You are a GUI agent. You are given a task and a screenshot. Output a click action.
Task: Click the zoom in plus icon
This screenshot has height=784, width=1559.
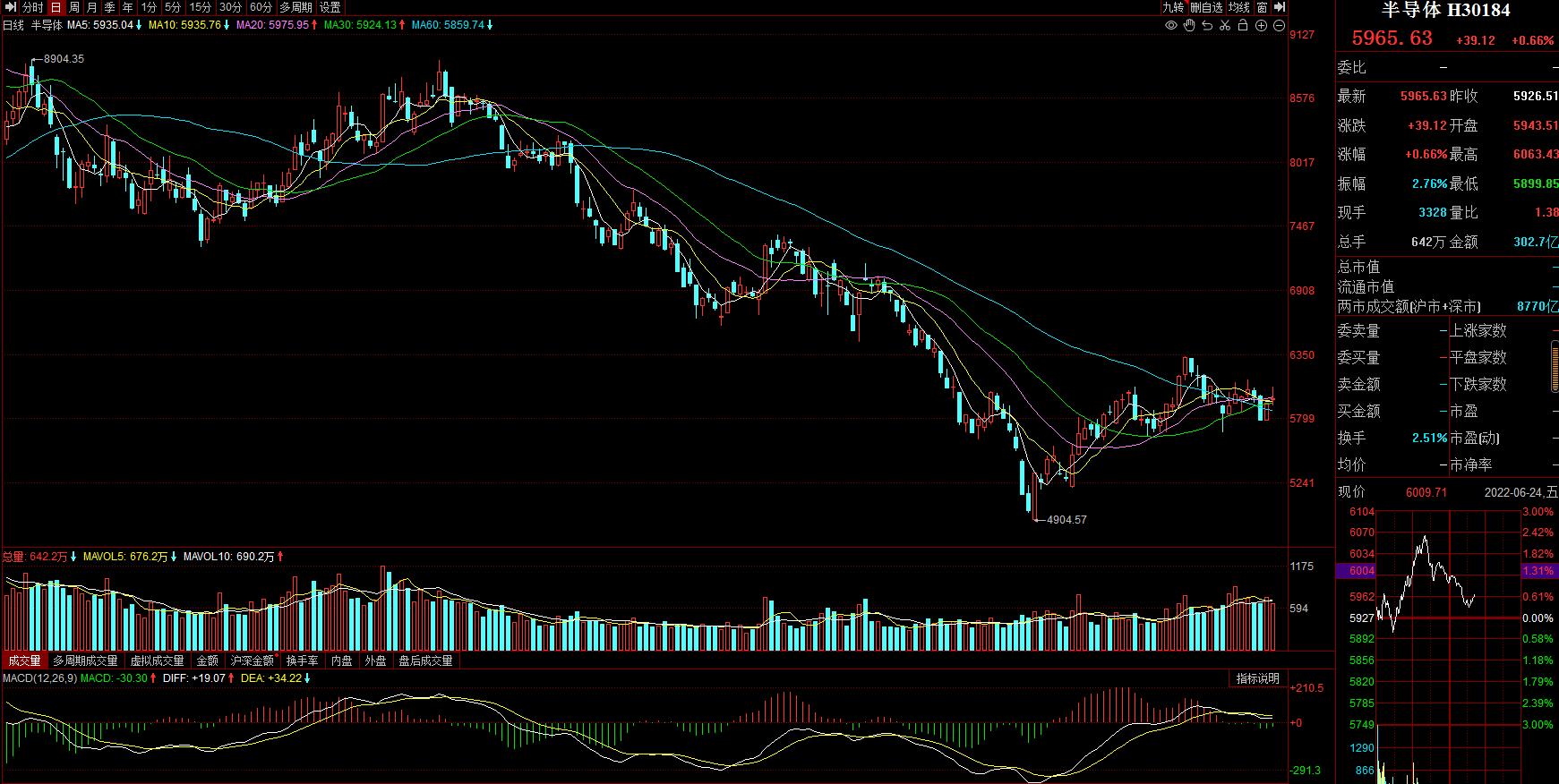coord(1261,25)
